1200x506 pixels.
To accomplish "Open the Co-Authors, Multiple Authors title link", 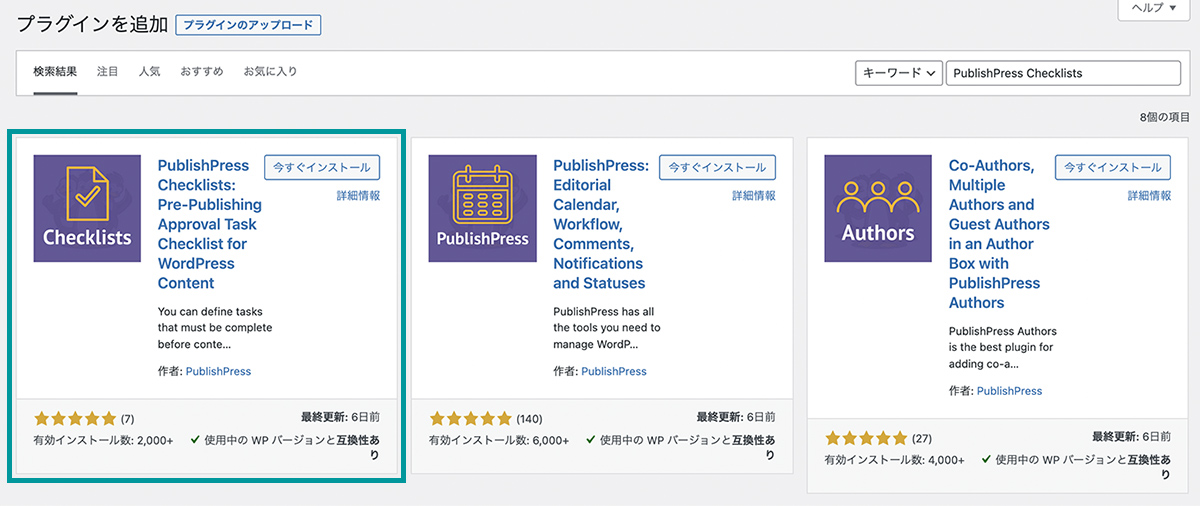I will [999, 234].
